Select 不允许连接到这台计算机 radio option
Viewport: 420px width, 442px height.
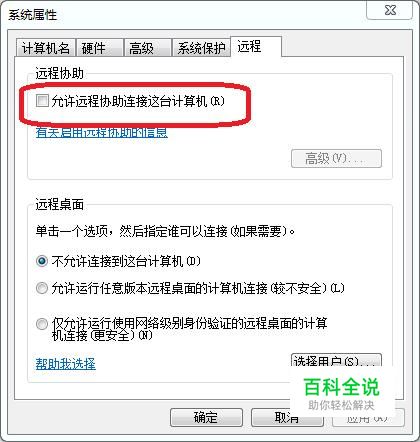tap(42, 261)
